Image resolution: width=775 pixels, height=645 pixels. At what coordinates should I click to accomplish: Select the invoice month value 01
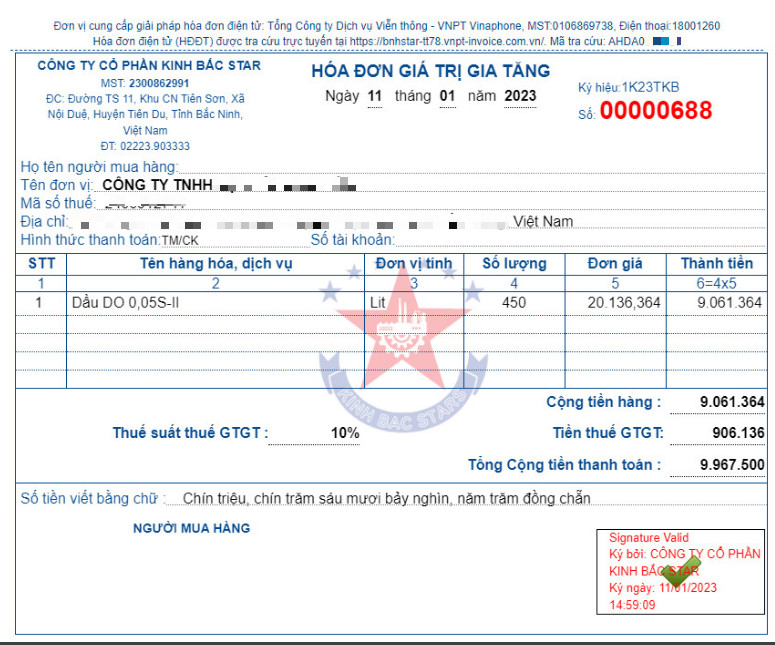click(447, 95)
